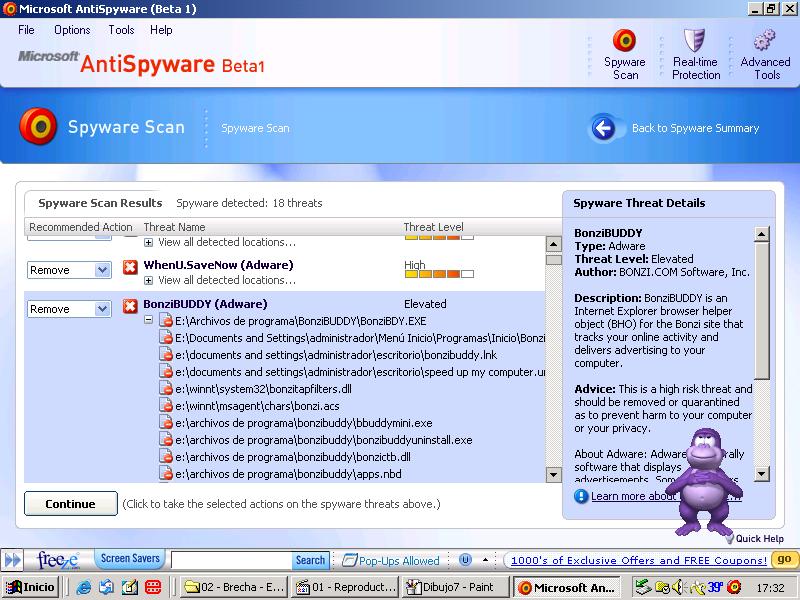Image resolution: width=800 pixels, height=600 pixels.
Task: Click the Threat Name column header
Action: click(x=174, y=227)
